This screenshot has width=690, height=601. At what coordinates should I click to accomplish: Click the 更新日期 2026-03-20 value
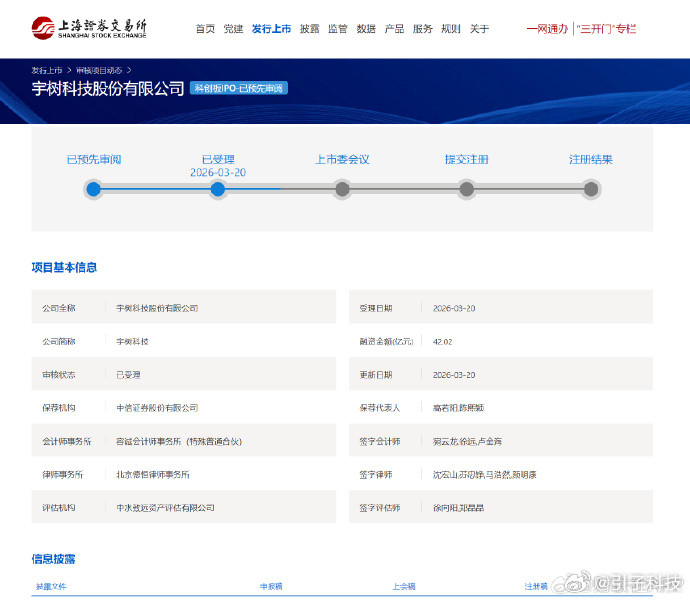(x=454, y=375)
